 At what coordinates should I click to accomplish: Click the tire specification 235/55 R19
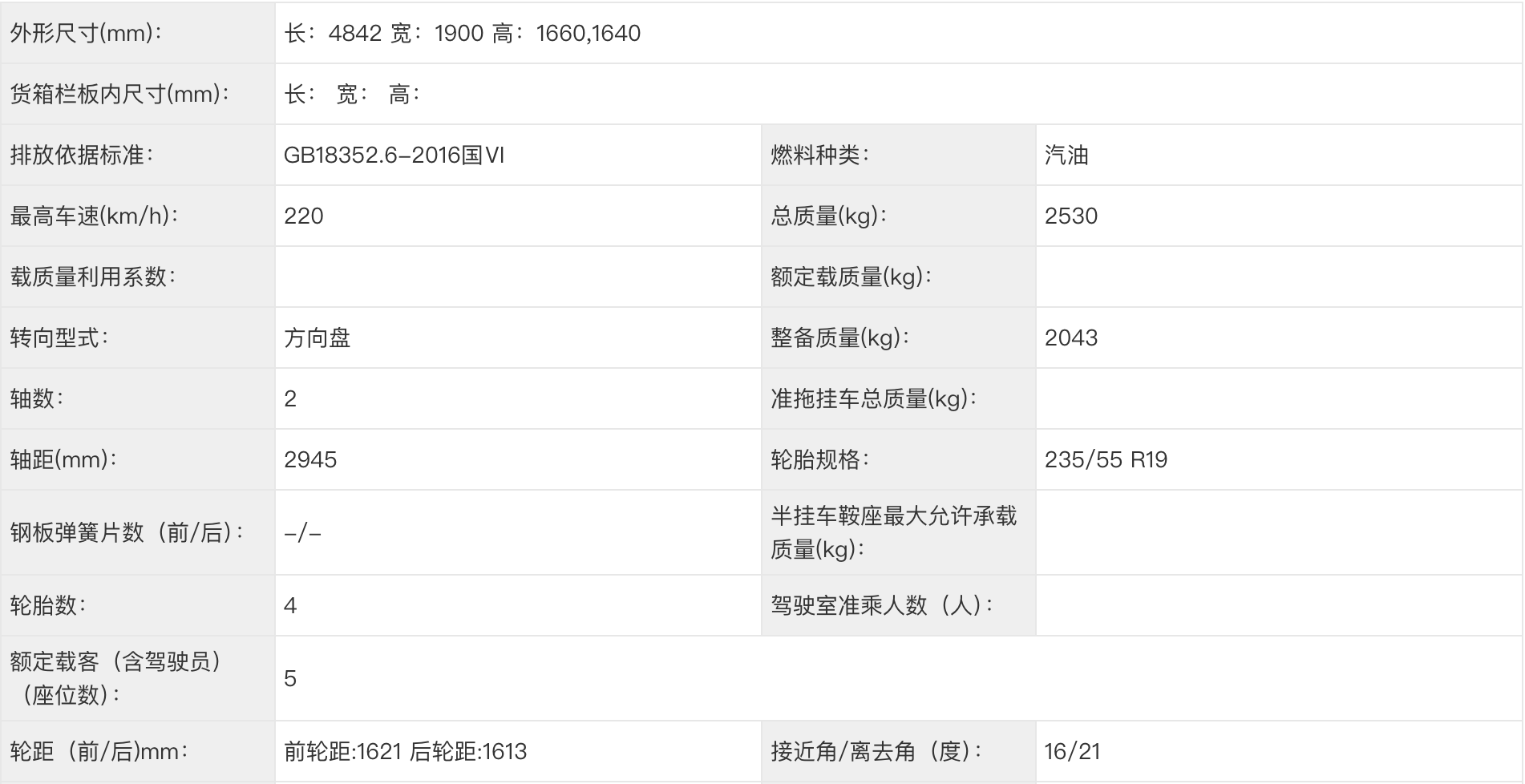pos(1106,459)
